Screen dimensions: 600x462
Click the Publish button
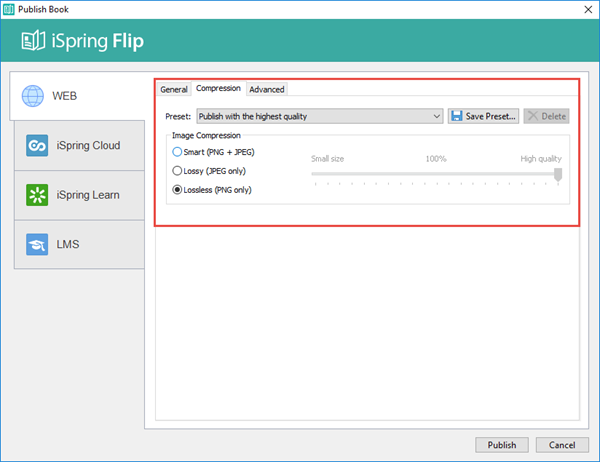tap(502, 445)
